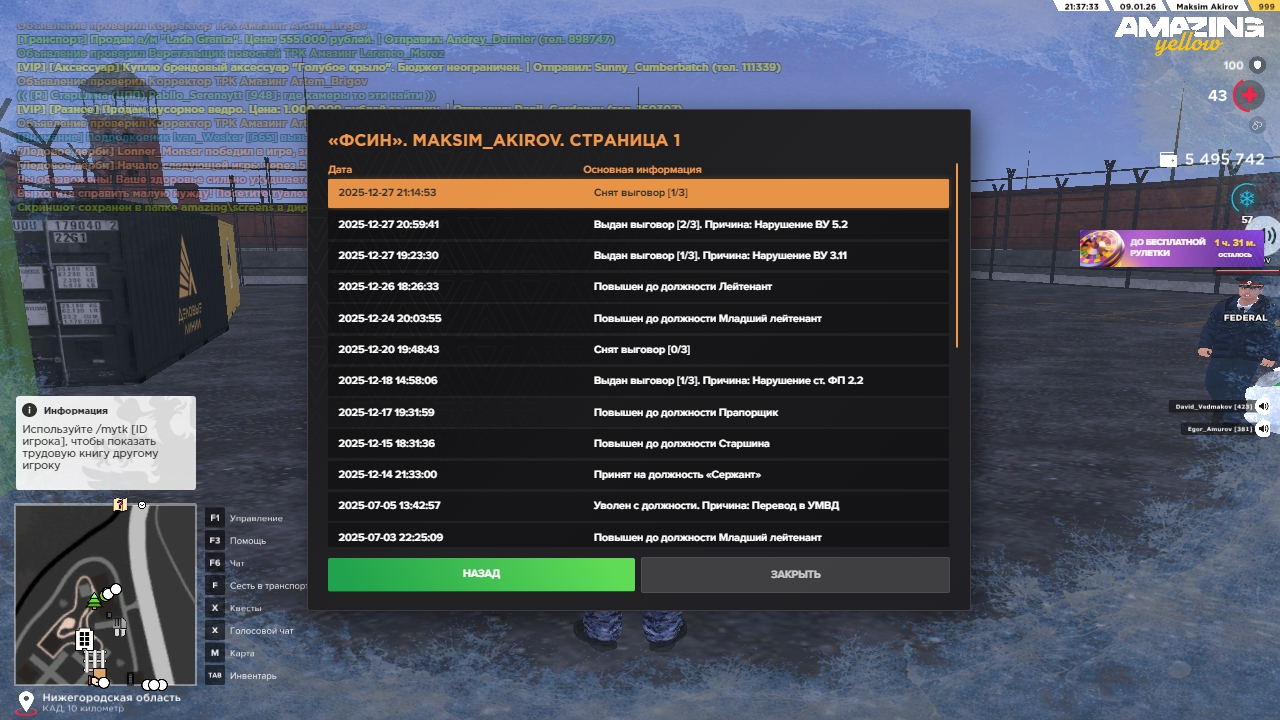This screenshot has height=720, width=1280.
Task: Click the green tree marker on minimap
Action: 94,600
